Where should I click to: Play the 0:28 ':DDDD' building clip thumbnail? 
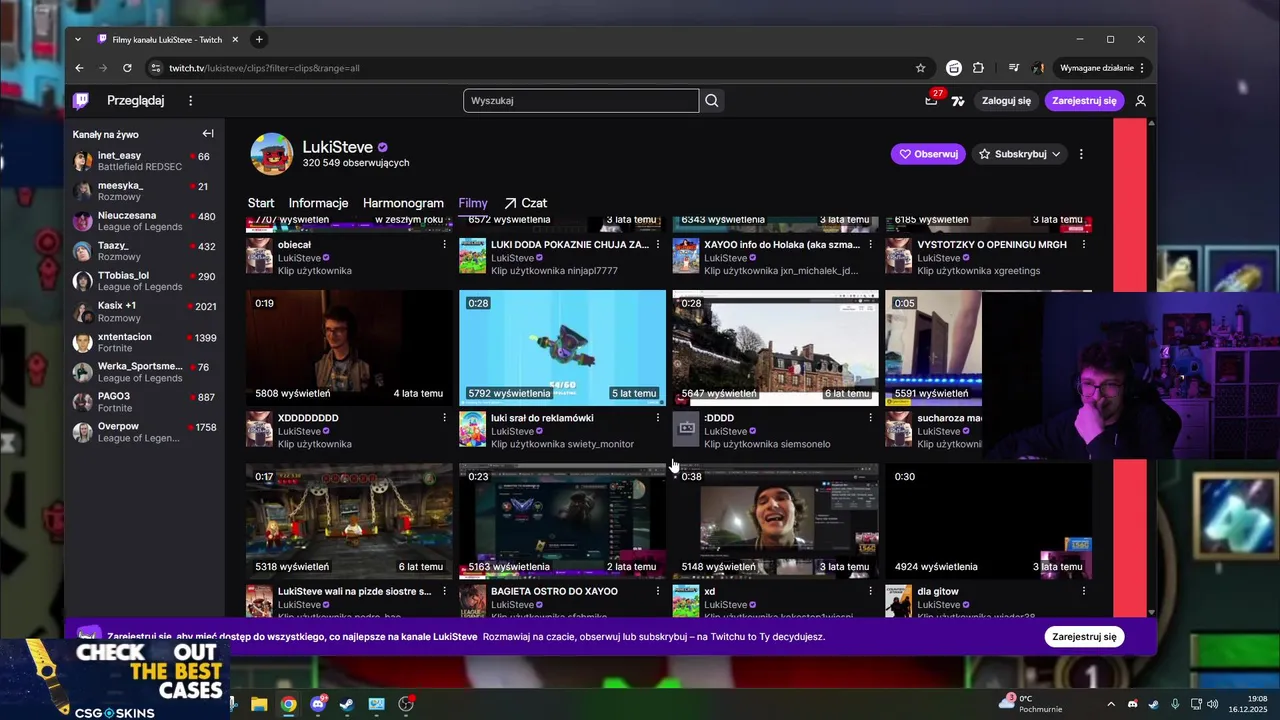click(x=775, y=348)
